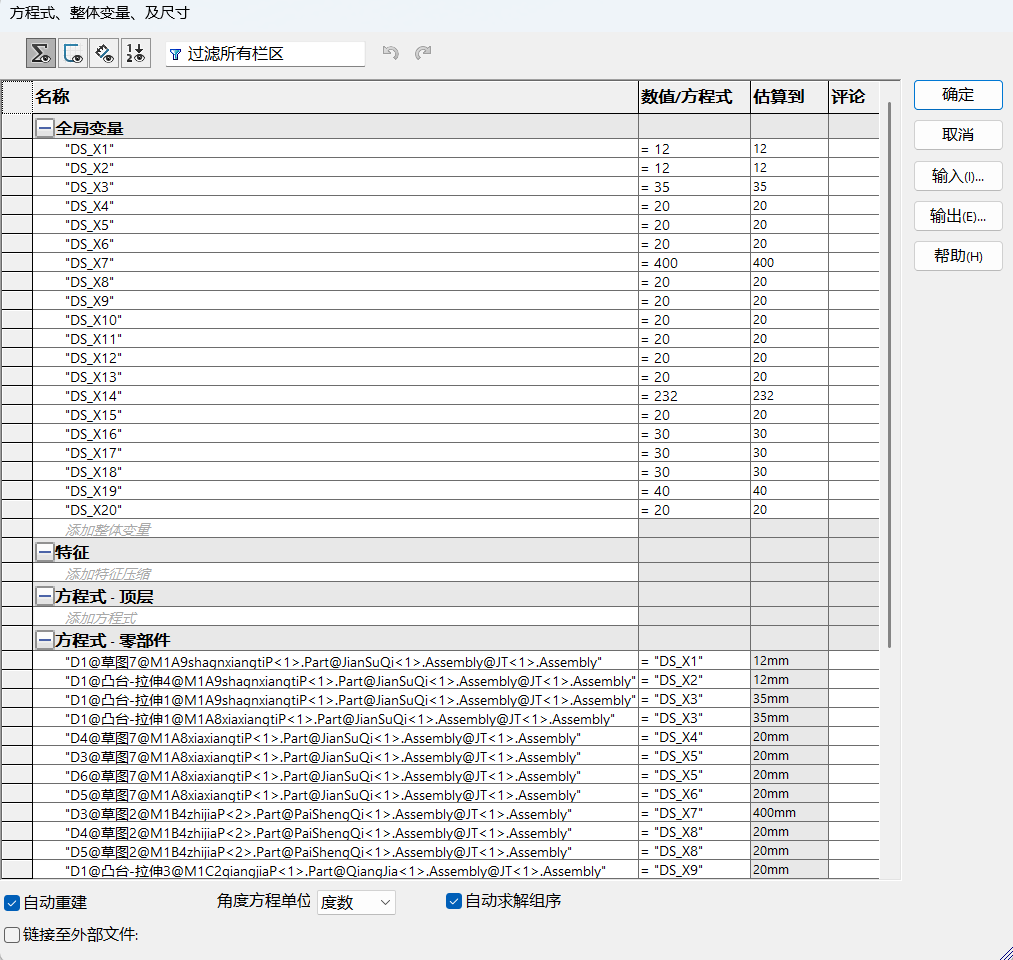
Task: Click the 400mm evaluated value
Action: (x=789, y=813)
